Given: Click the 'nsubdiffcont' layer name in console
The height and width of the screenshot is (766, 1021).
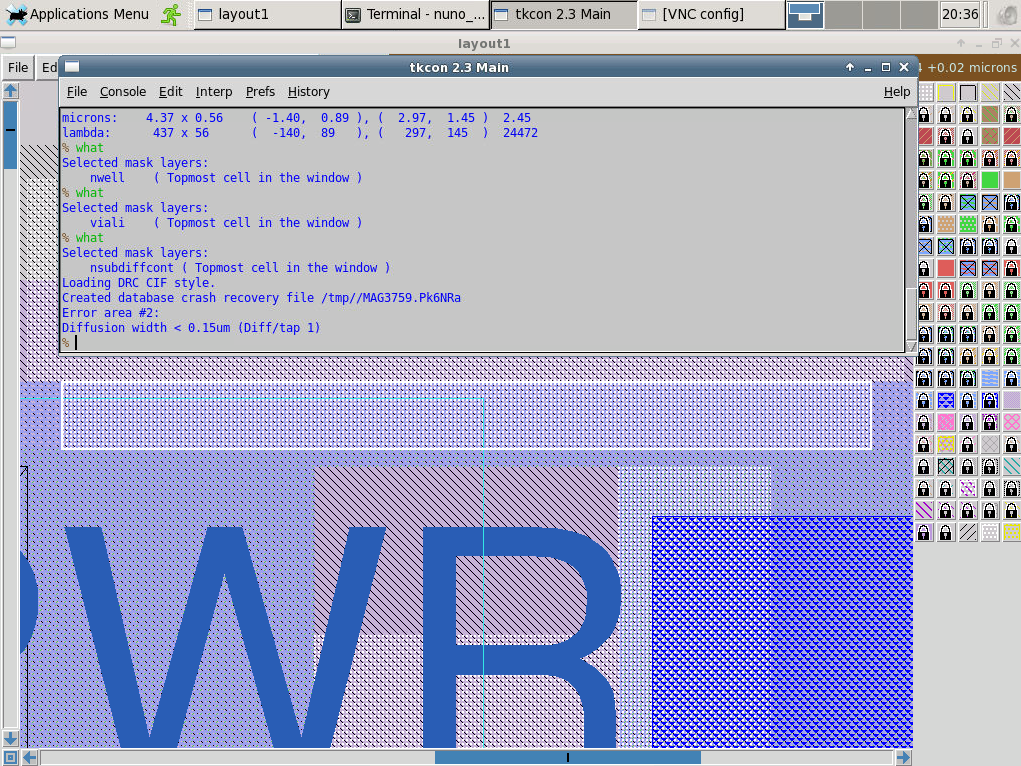Looking at the screenshot, I should click(x=132, y=268).
